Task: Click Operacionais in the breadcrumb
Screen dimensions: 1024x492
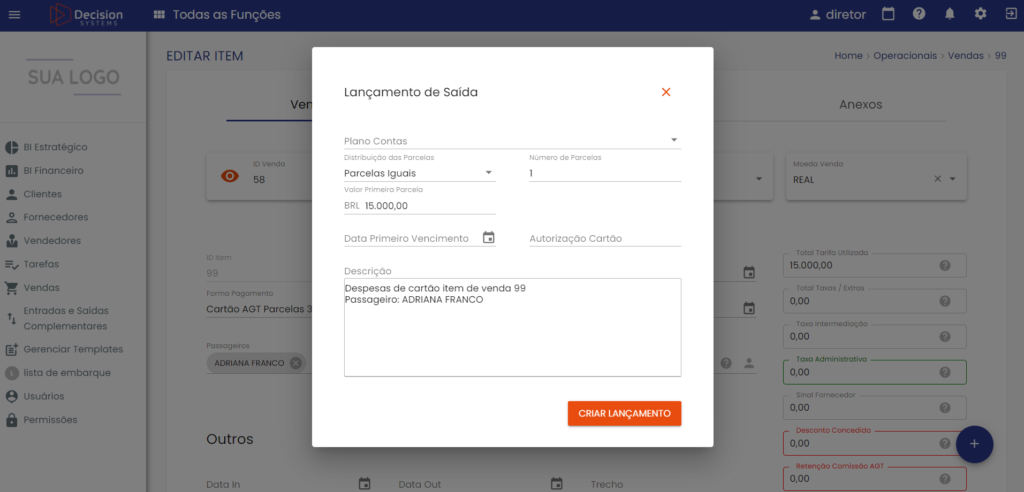Action: (905, 56)
